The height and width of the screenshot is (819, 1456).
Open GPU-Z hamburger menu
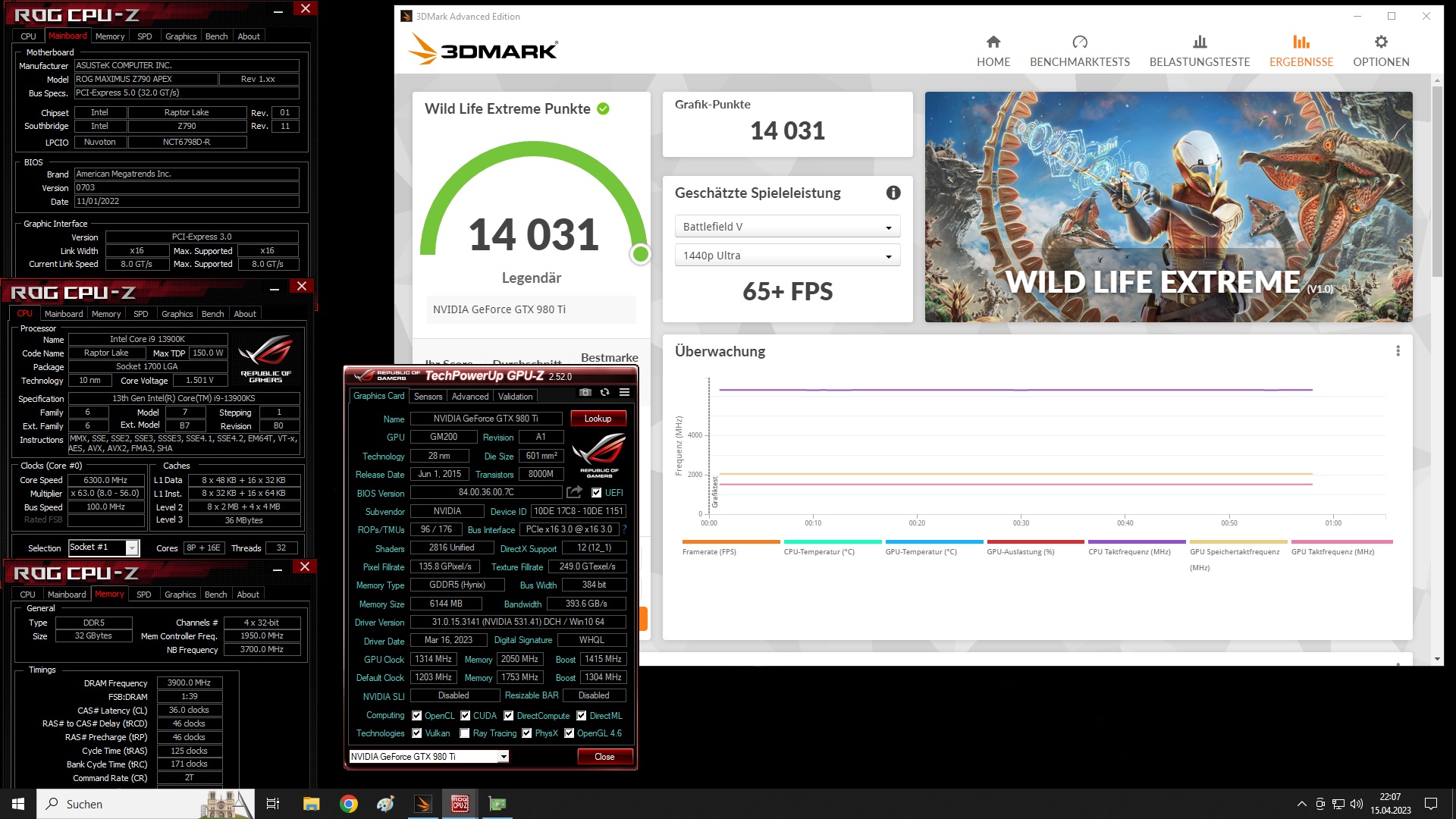tap(624, 392)
